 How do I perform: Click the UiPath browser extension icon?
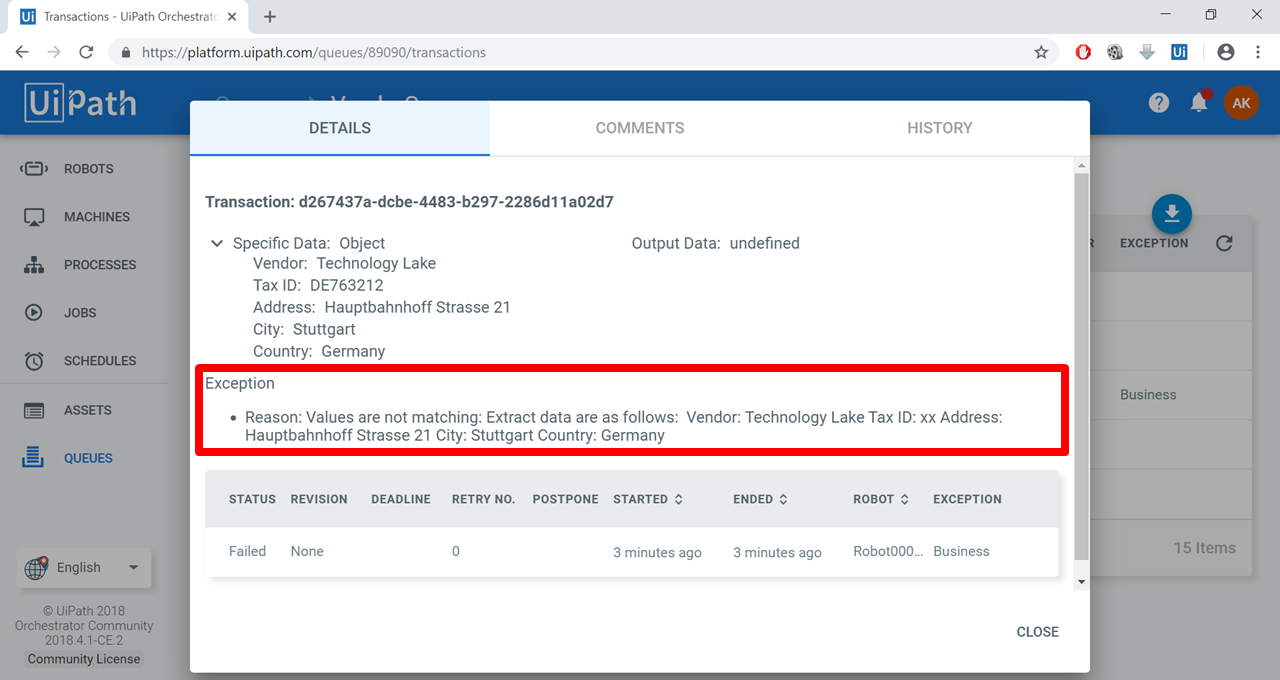pos(1179,52)
